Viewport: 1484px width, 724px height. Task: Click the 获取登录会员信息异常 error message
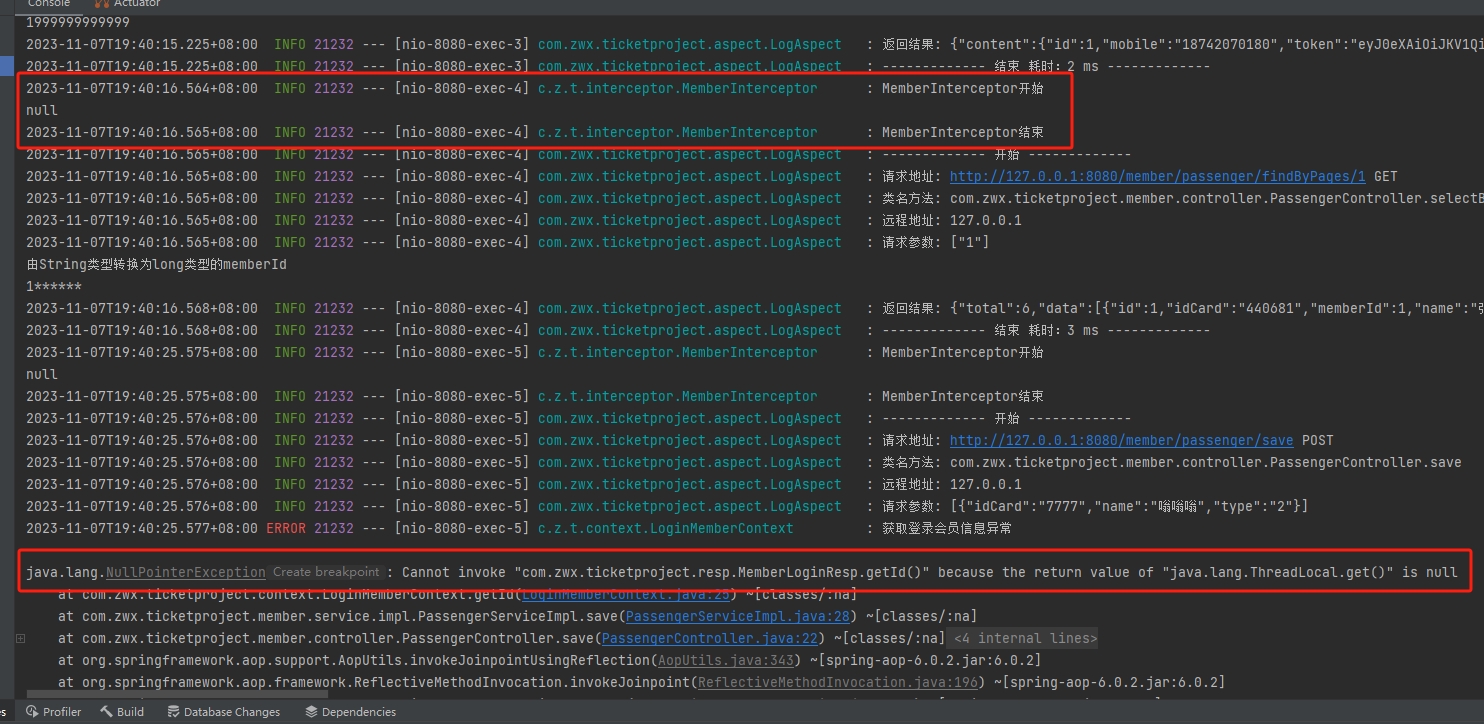click(946, 528)
